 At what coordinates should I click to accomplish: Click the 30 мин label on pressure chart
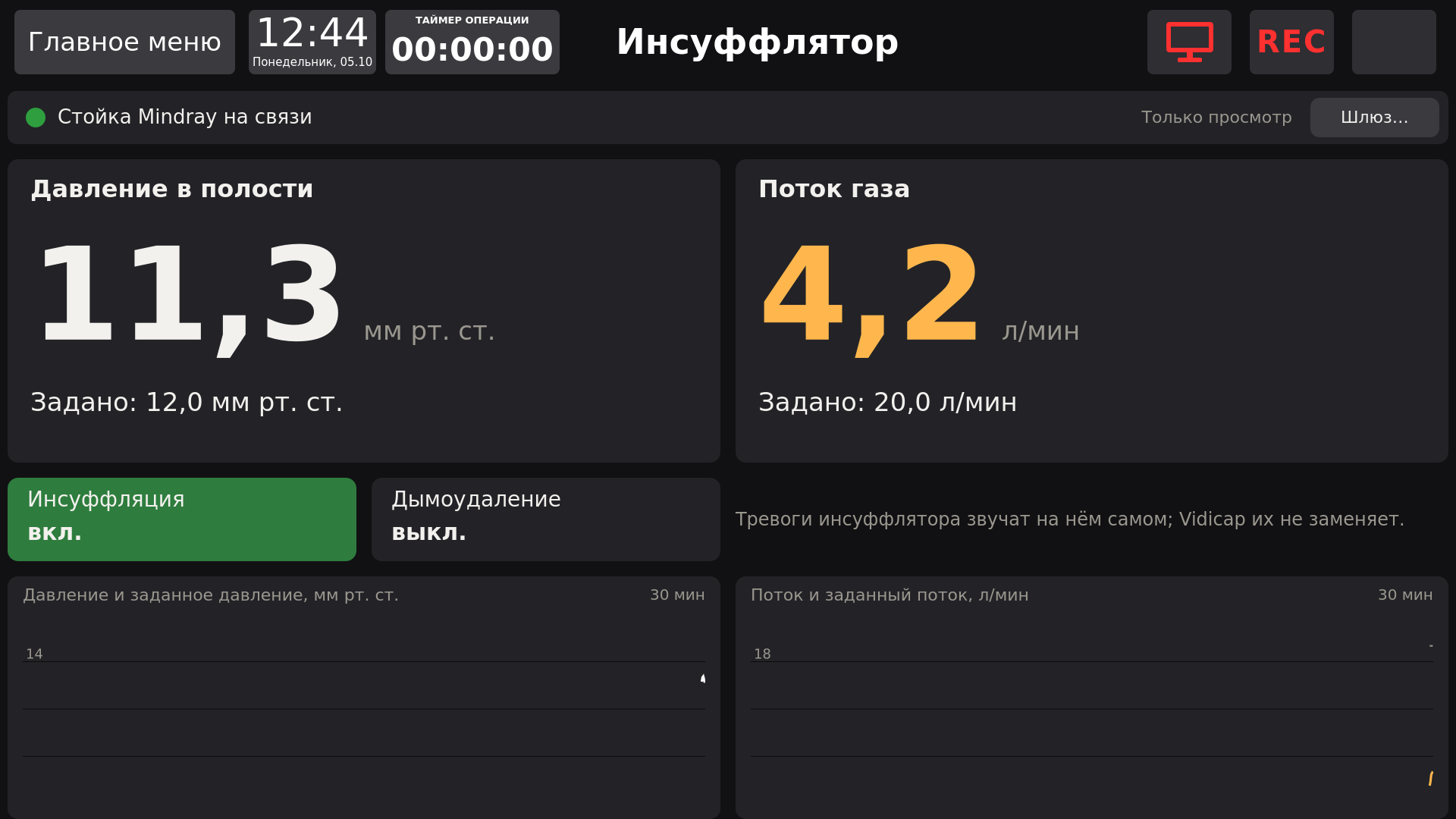(x=677, y=595)
